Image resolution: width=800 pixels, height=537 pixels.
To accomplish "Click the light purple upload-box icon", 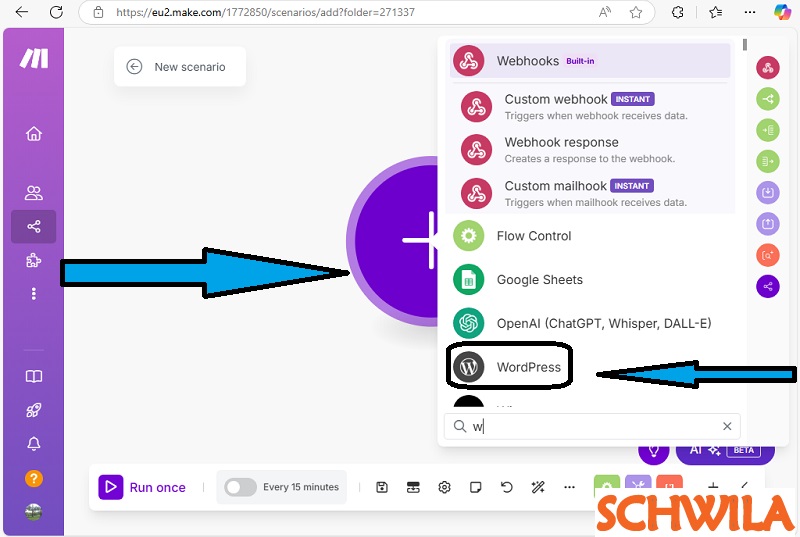I will click(767, 224).
